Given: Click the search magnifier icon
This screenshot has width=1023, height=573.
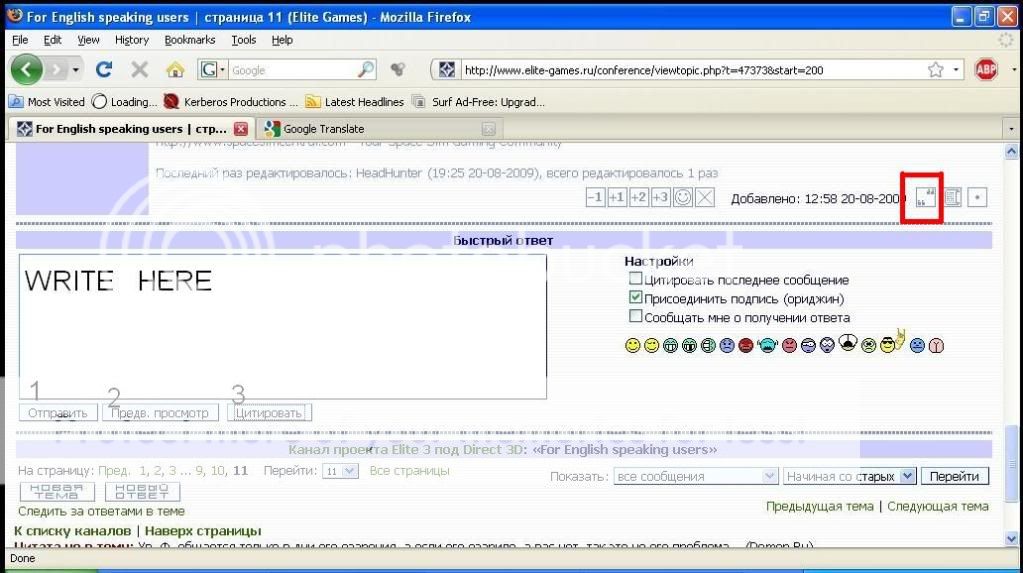Looking at the screenshot, I should (x=366, y=70).
